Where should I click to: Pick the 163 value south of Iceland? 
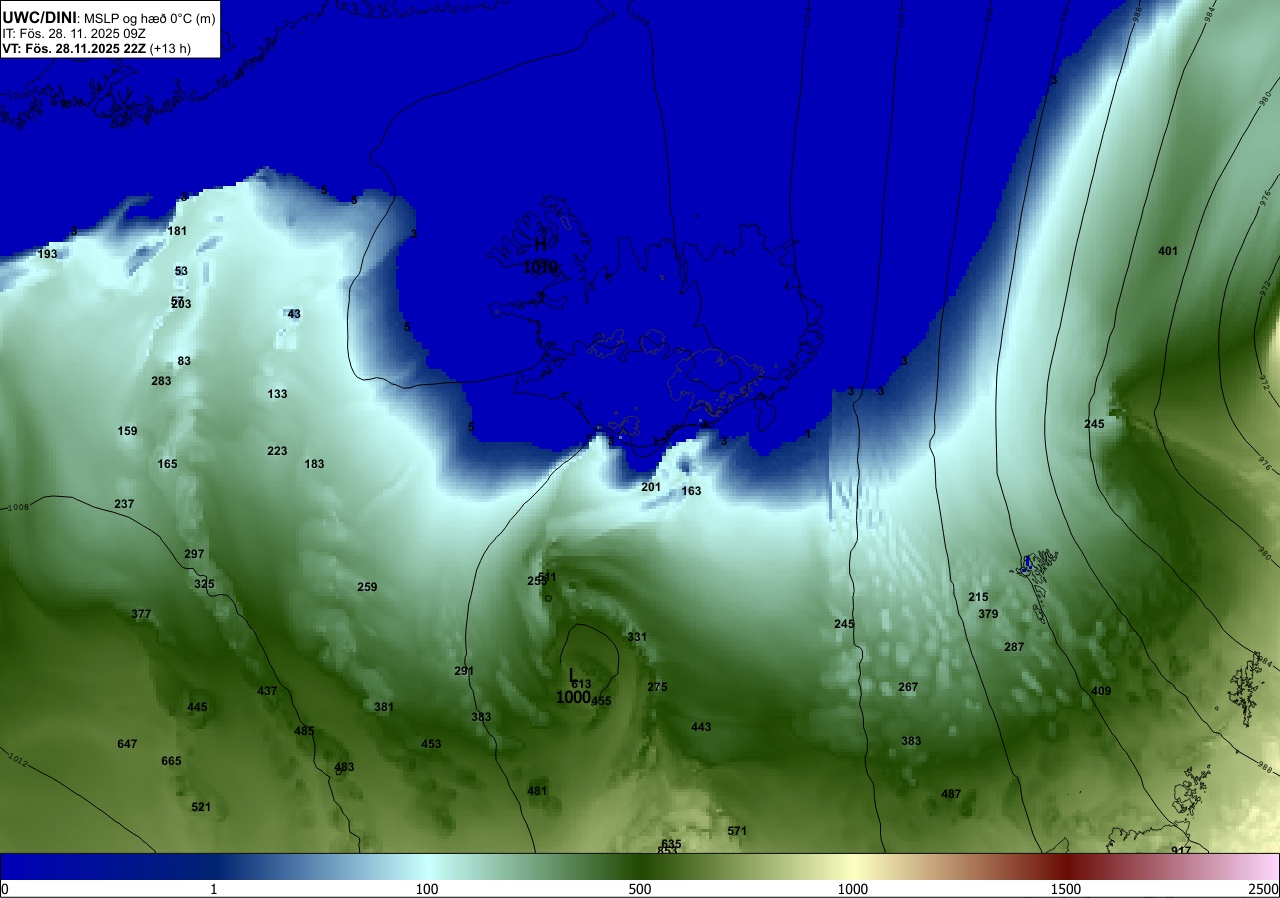coord(691,491)
